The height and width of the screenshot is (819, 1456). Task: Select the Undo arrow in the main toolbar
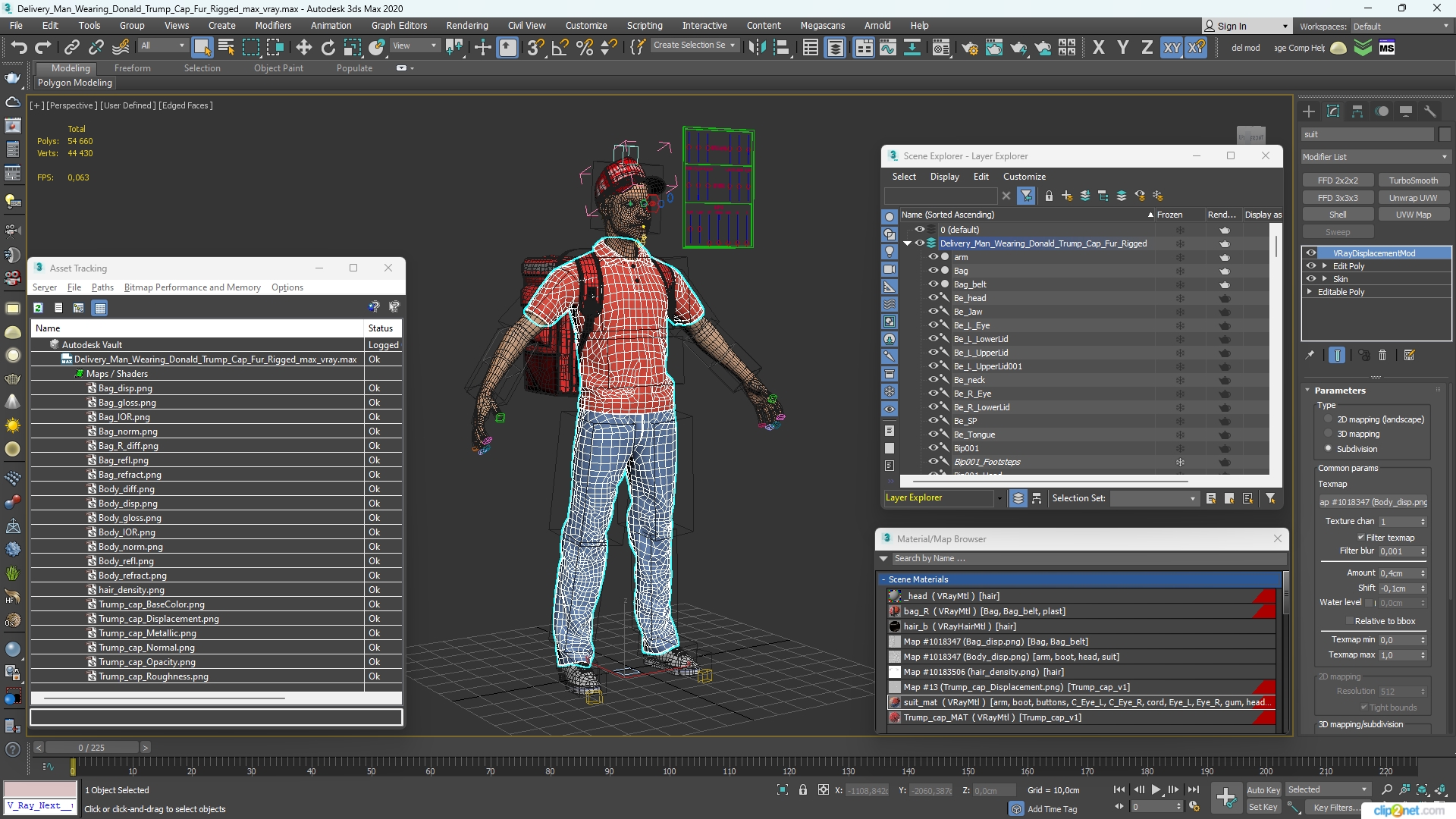click(18, 48)
